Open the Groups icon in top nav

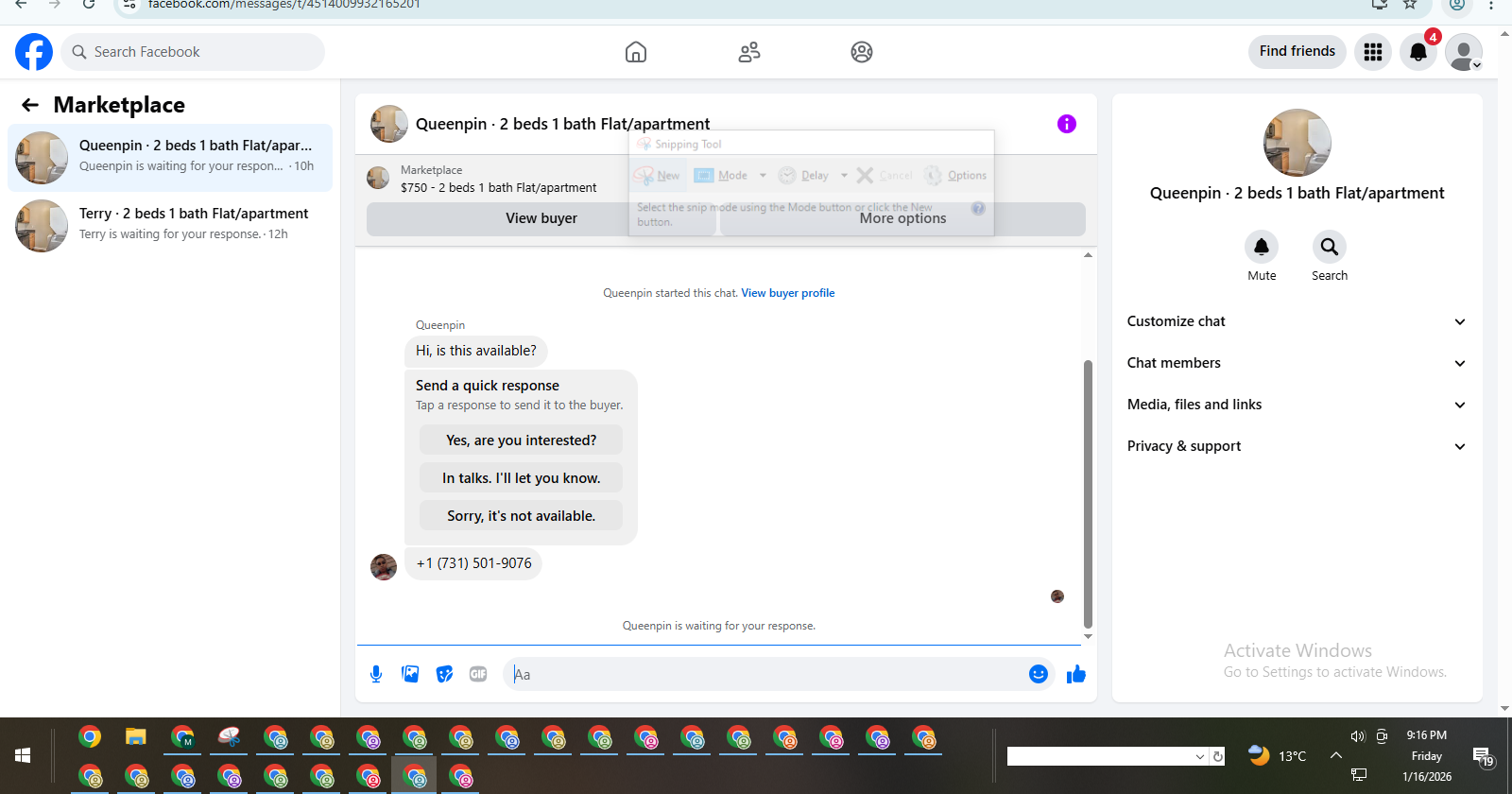pyautogui.click(x=862, y=52)
